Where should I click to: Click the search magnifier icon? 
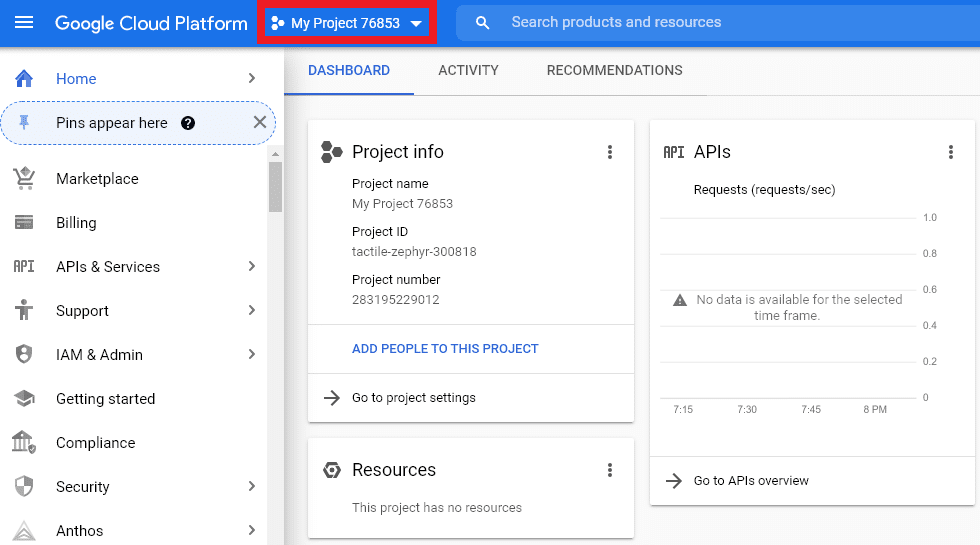point(482,22)
